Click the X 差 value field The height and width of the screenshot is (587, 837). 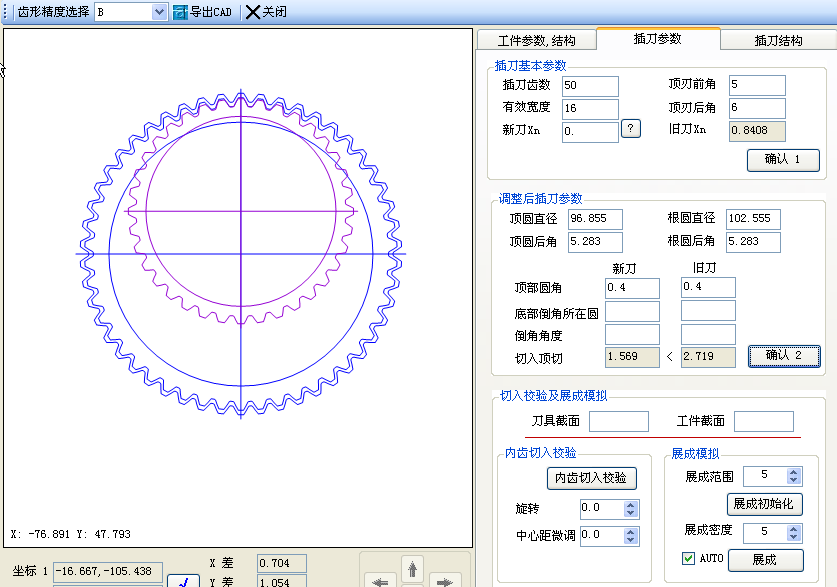click(x=282, y=564)
